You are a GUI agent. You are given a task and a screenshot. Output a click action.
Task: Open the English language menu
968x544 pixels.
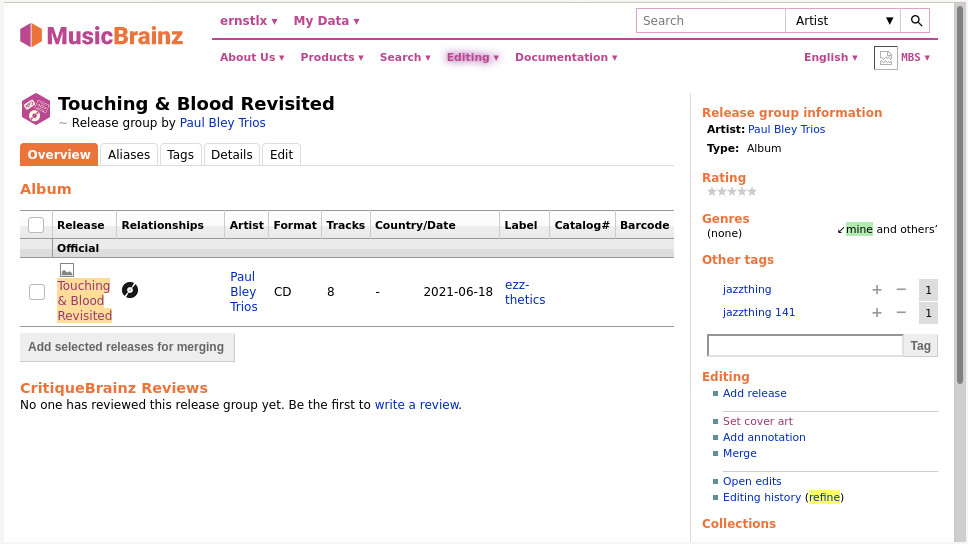830,57
